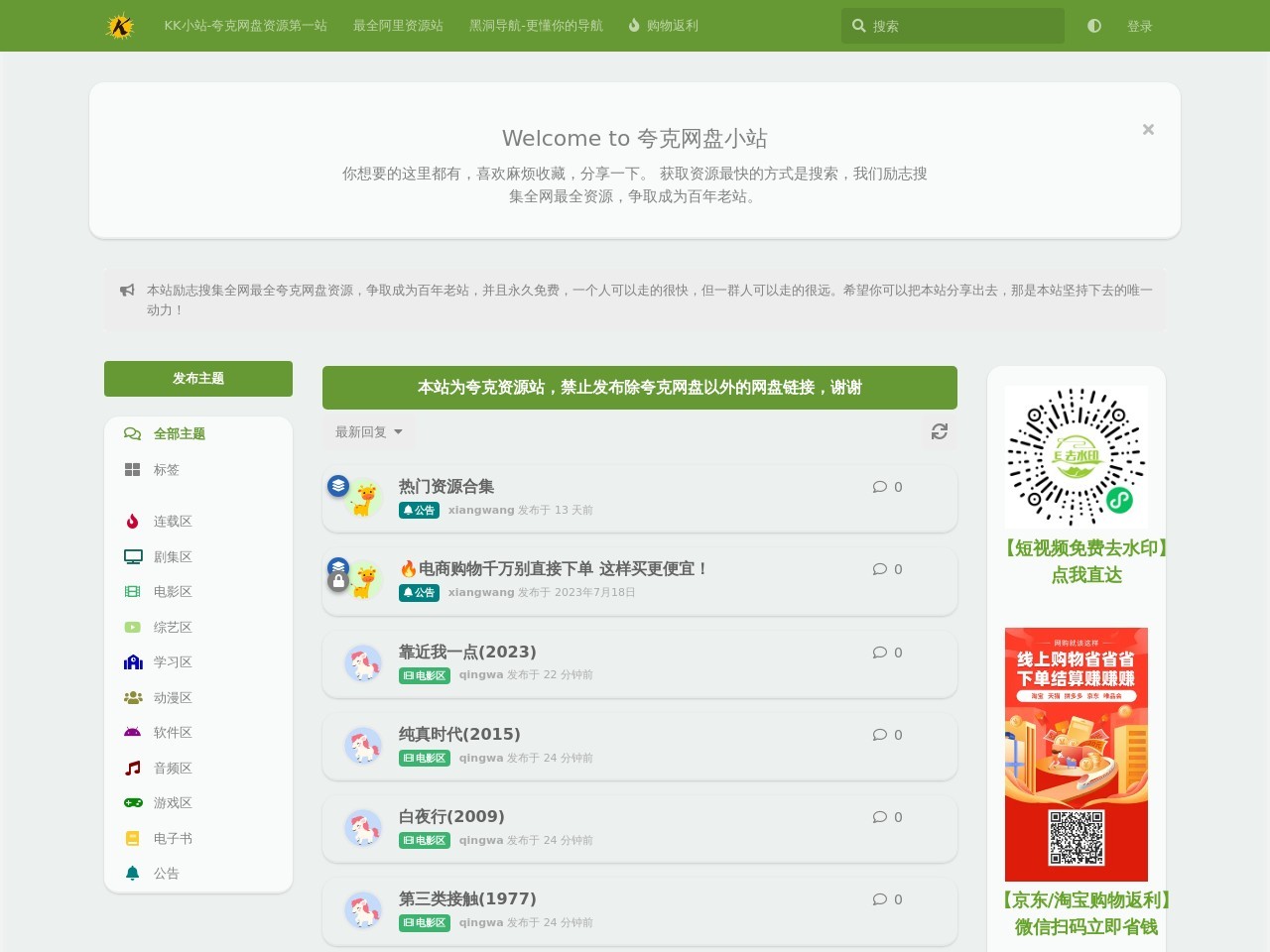Click the lock badge on the 电商购物 topic
Viewport: 1270px width, 952px height.
click(339, 579)
